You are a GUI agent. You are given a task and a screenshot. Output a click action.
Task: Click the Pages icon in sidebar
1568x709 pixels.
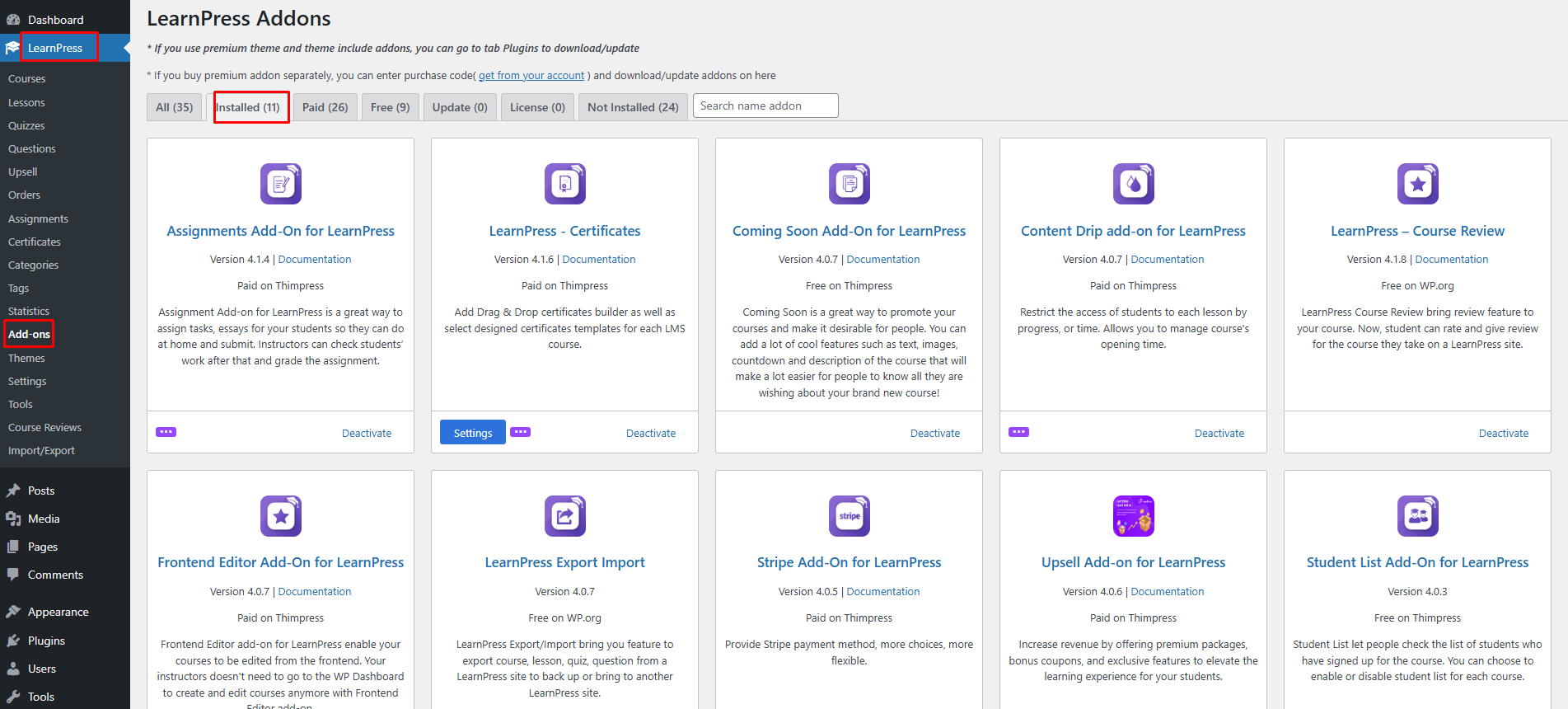coord(13,547)
